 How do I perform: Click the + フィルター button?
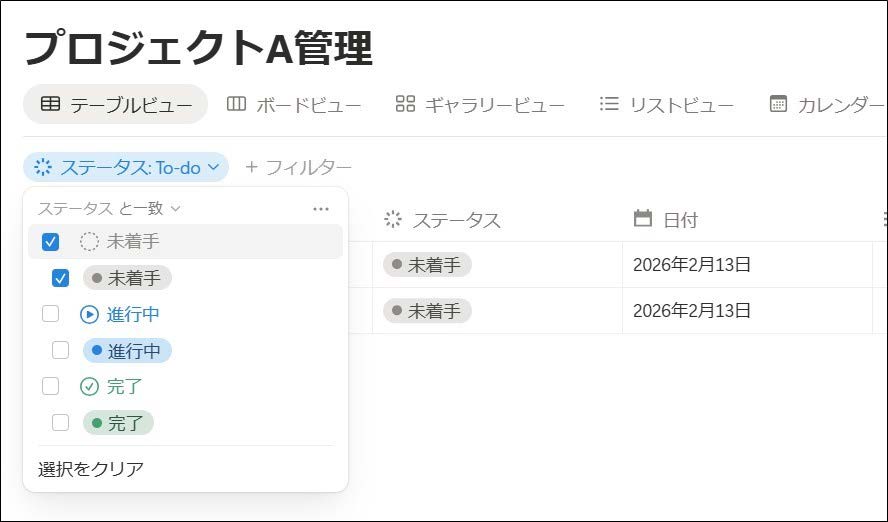pos(298,167)
